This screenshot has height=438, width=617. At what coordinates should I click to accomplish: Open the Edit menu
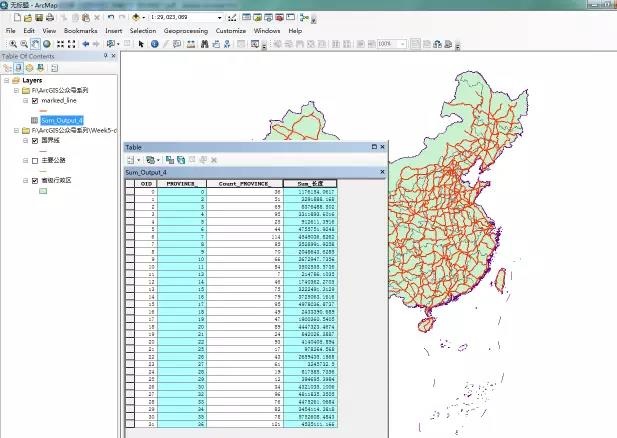pos(29,31)
